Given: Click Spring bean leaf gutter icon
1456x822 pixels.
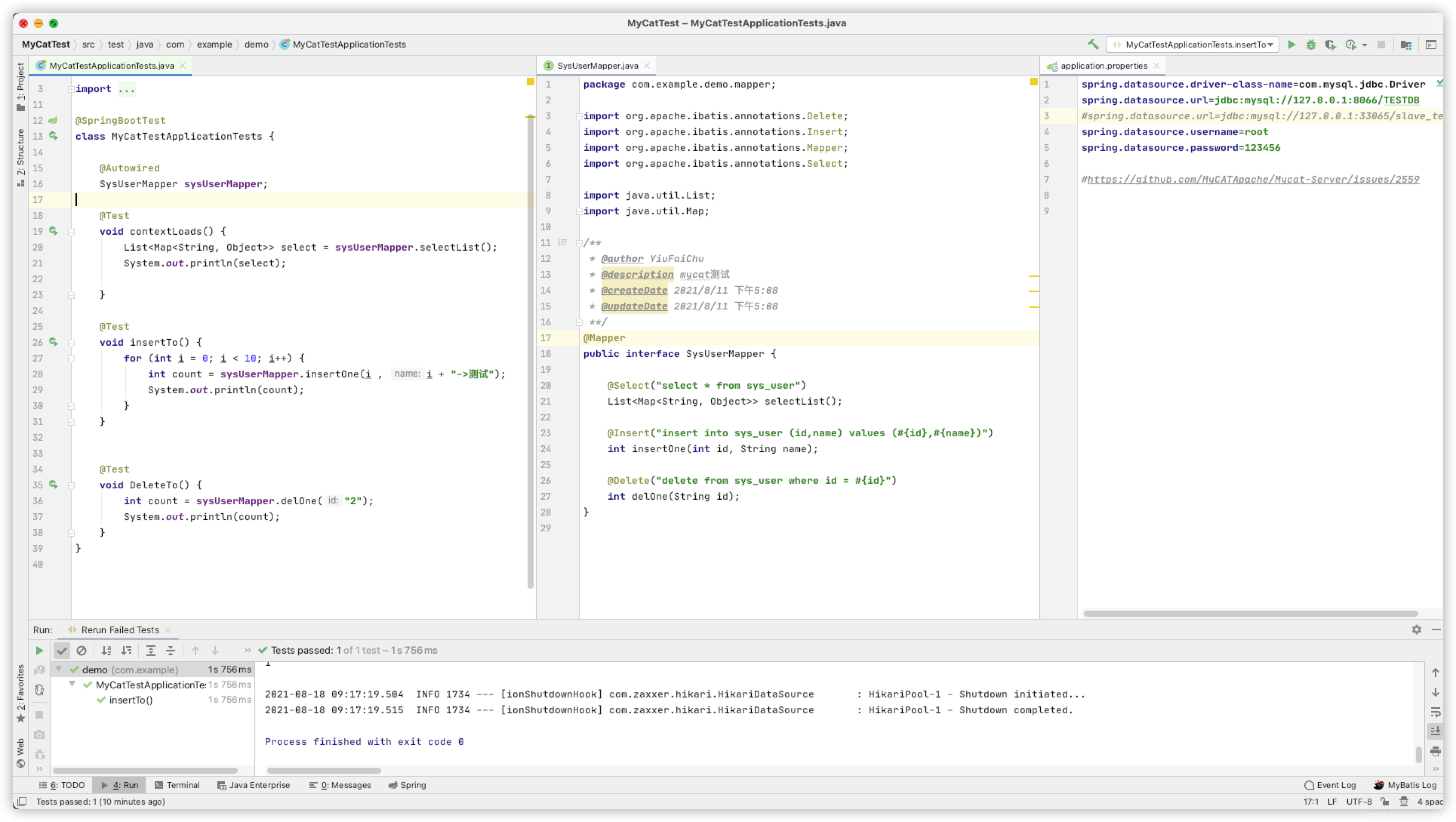Looking at the screenshot, I should click(x=53, y=120).
